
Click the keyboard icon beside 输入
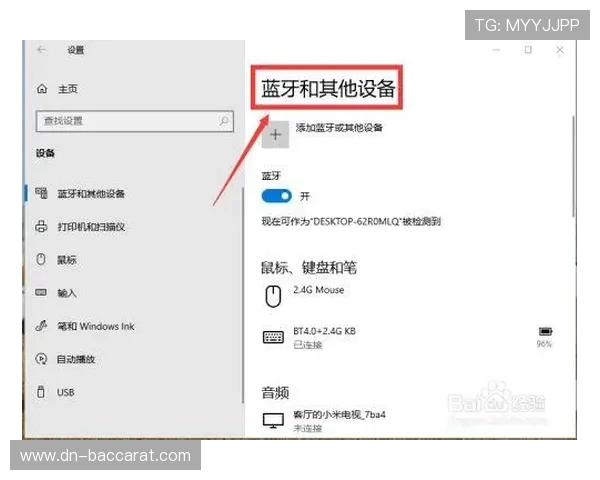pyautogui.click(x=41, y=293)
